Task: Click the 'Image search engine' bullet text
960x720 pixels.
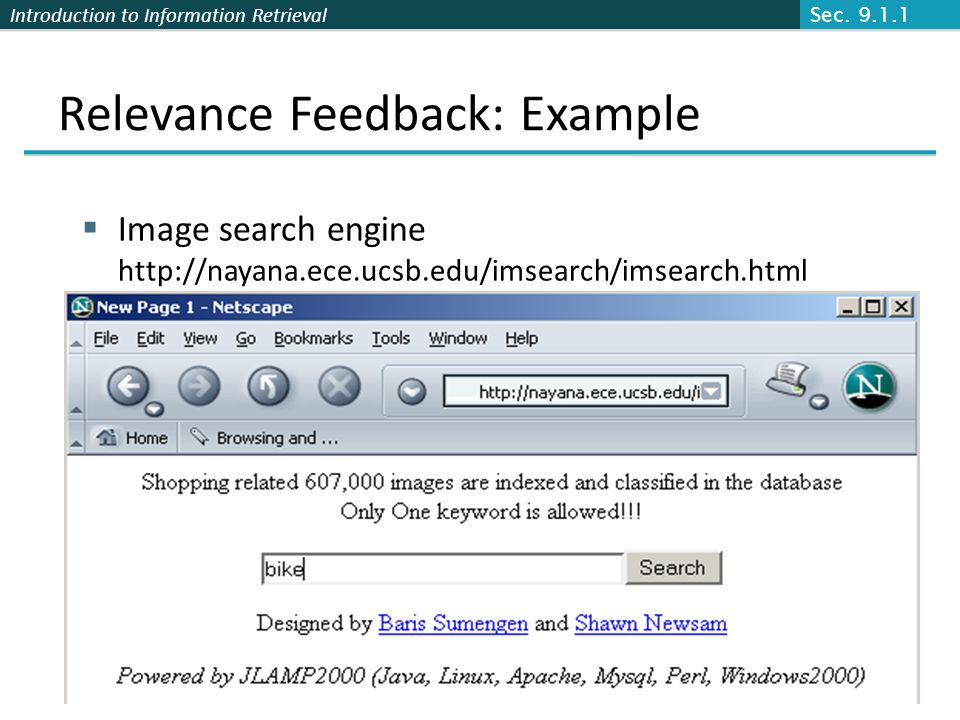Action: pos(271,230)
